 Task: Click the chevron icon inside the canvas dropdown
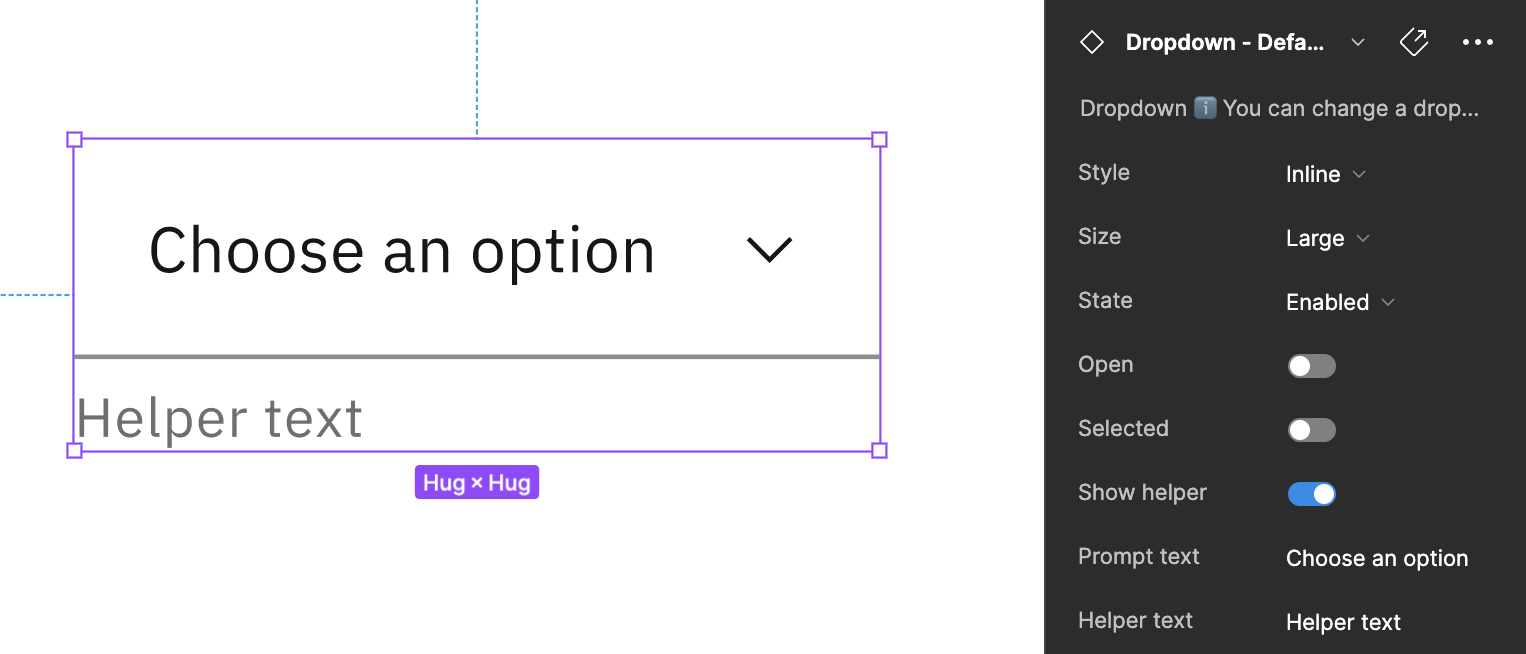pos(770,250)
